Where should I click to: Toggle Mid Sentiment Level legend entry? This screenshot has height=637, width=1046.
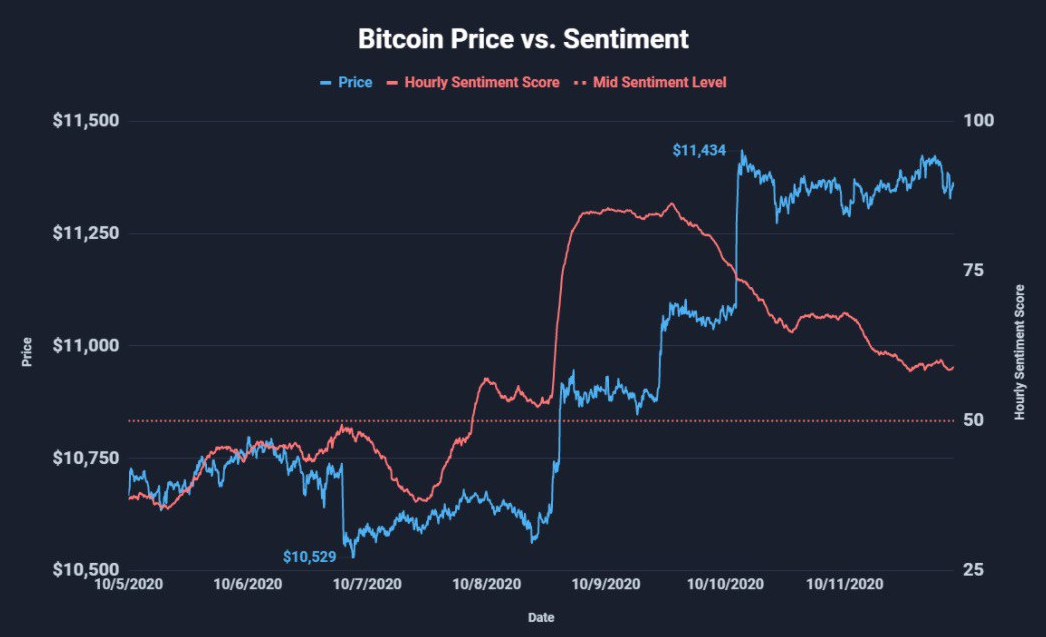point(659,82)
